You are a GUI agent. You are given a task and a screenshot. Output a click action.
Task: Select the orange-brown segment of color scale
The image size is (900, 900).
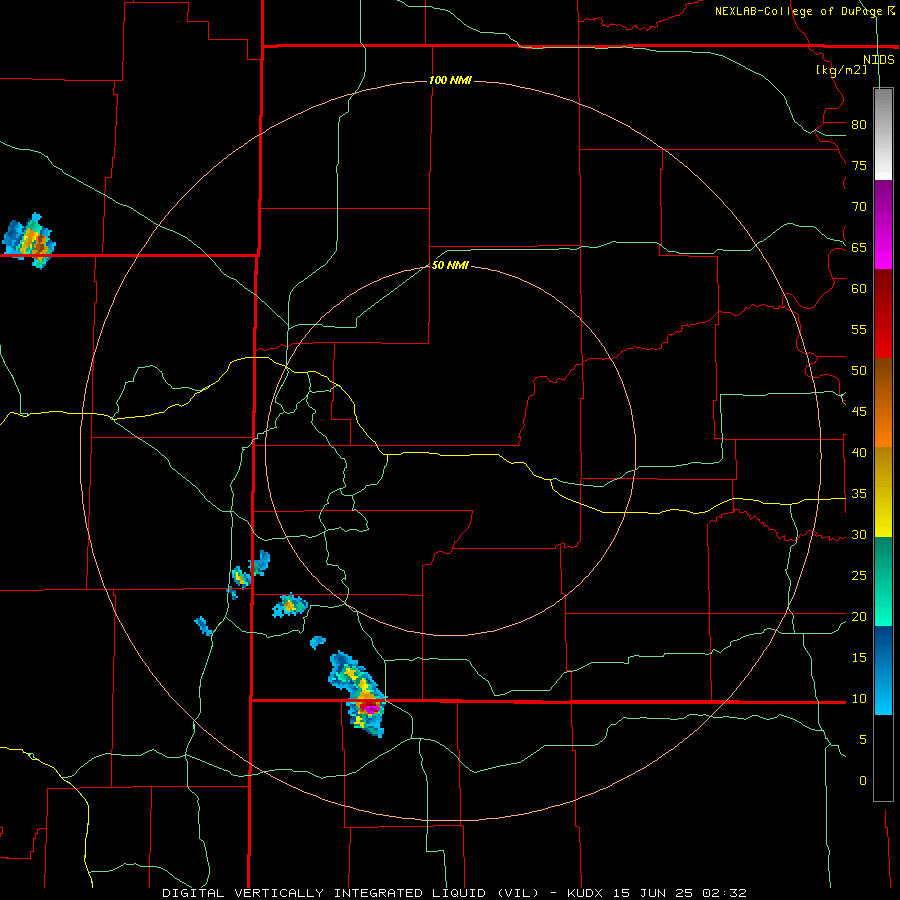(x=883, y=402)
